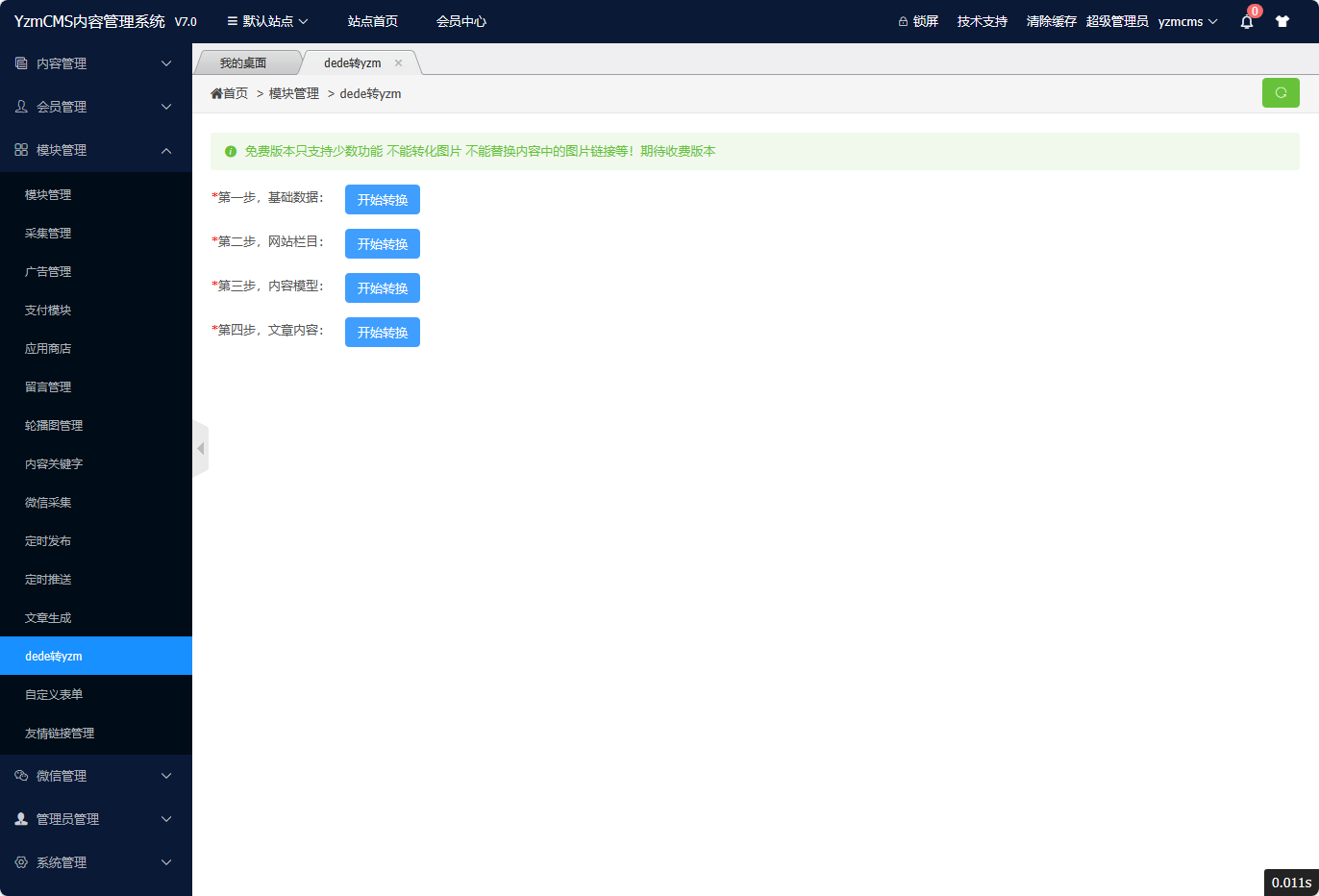Close the dede转yzm tab
The height and width of the screenshot is (896, 1319).
click(x=398, y=62)
